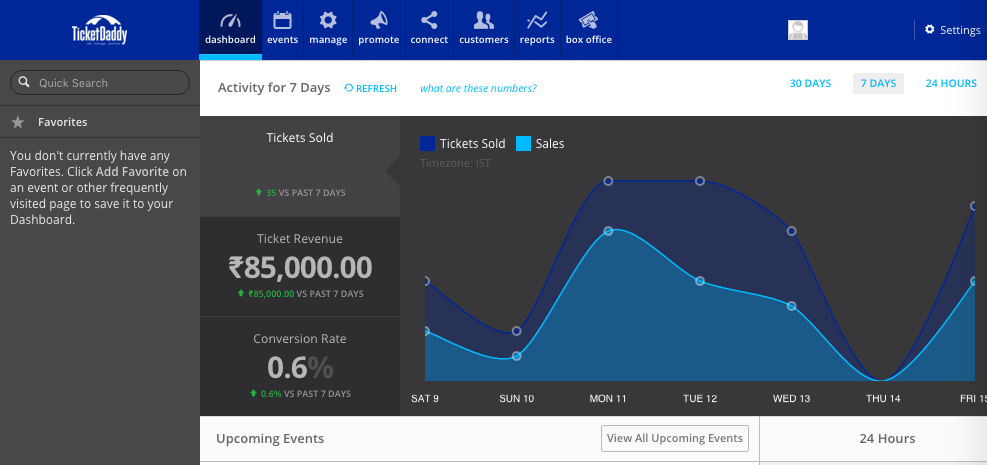Viewport: 987px width, 465px height.
Task: Open the manage gear icon
Action: [x=328, y=20]
